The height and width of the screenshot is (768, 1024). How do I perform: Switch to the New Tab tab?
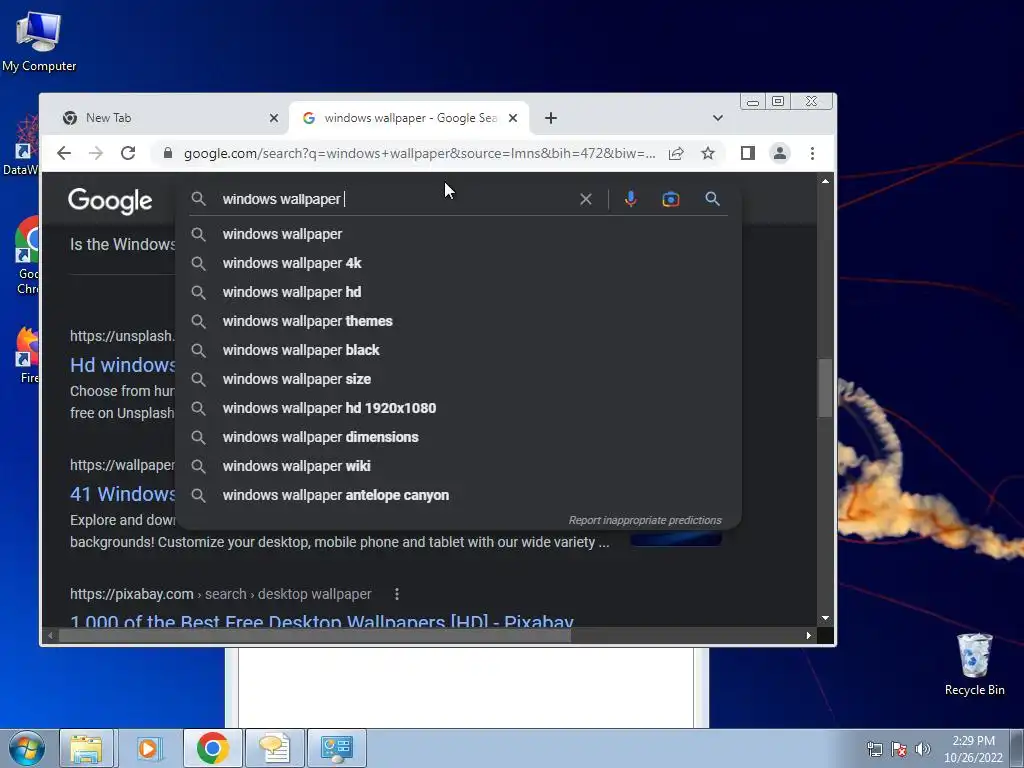pyautogui.click(x=167, y=118)
